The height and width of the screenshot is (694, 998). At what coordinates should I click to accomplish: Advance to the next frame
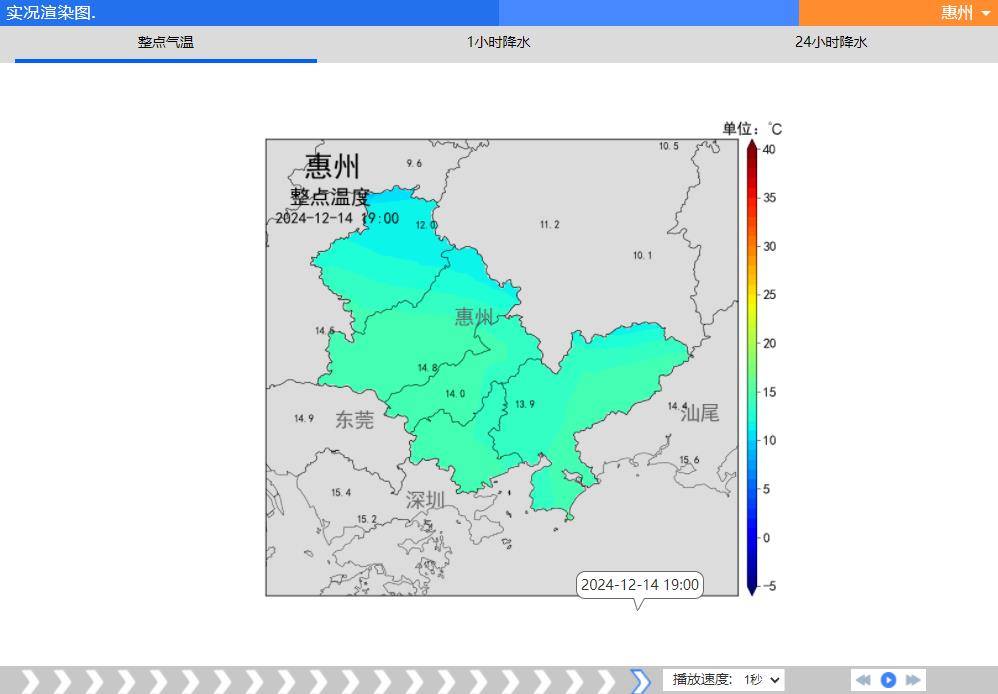913,680
